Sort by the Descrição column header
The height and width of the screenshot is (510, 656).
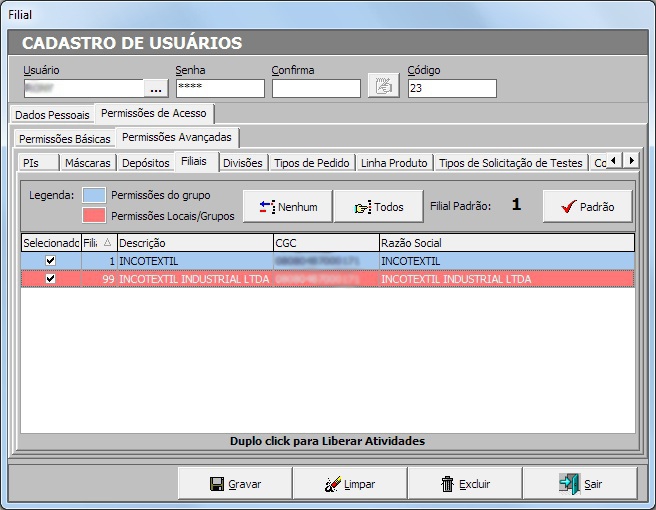click(x=194, y=243)
